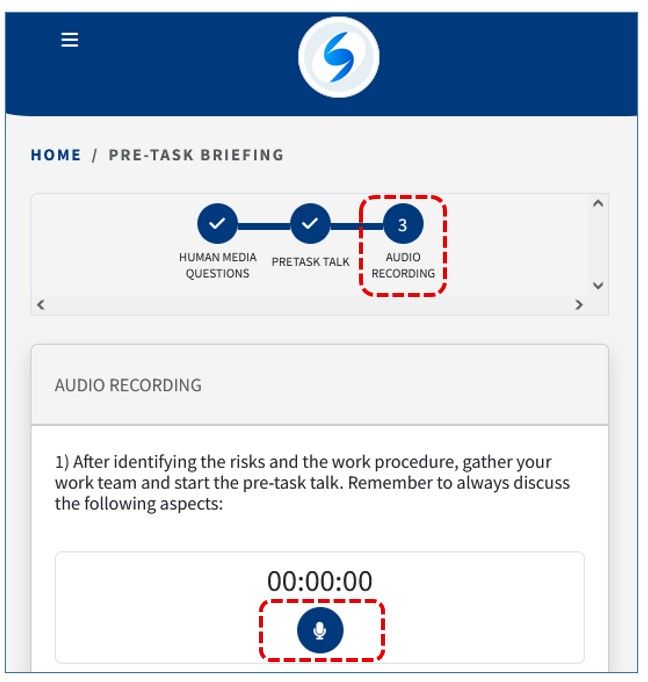
Task: Click the Human Media Questions checkmark circle
Action: (x=217, y=224)
